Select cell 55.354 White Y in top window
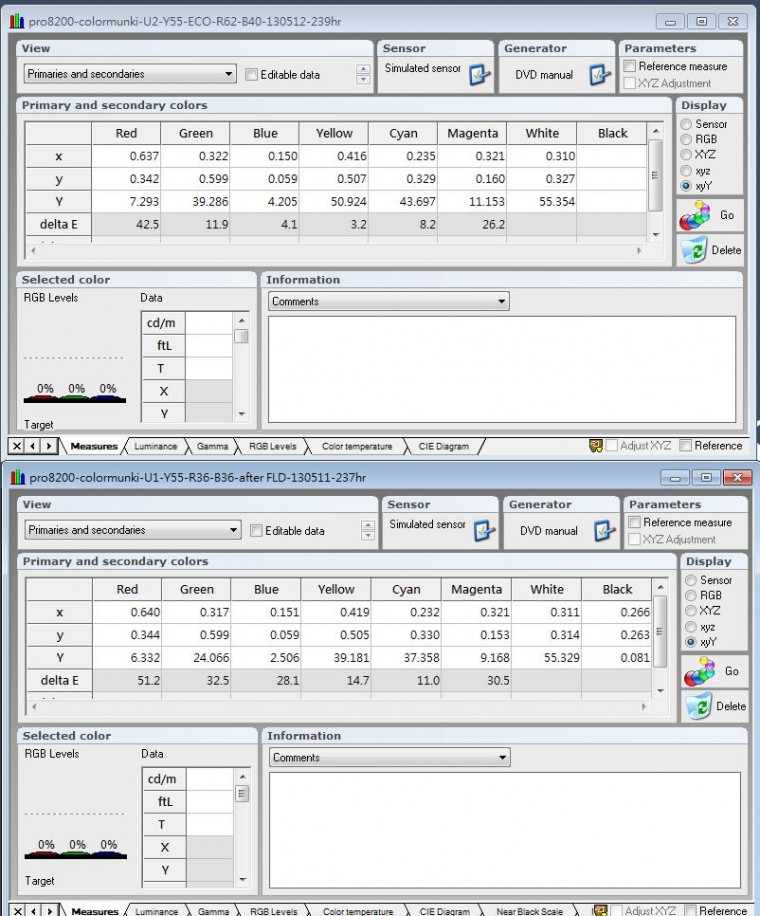 [542, 202]
